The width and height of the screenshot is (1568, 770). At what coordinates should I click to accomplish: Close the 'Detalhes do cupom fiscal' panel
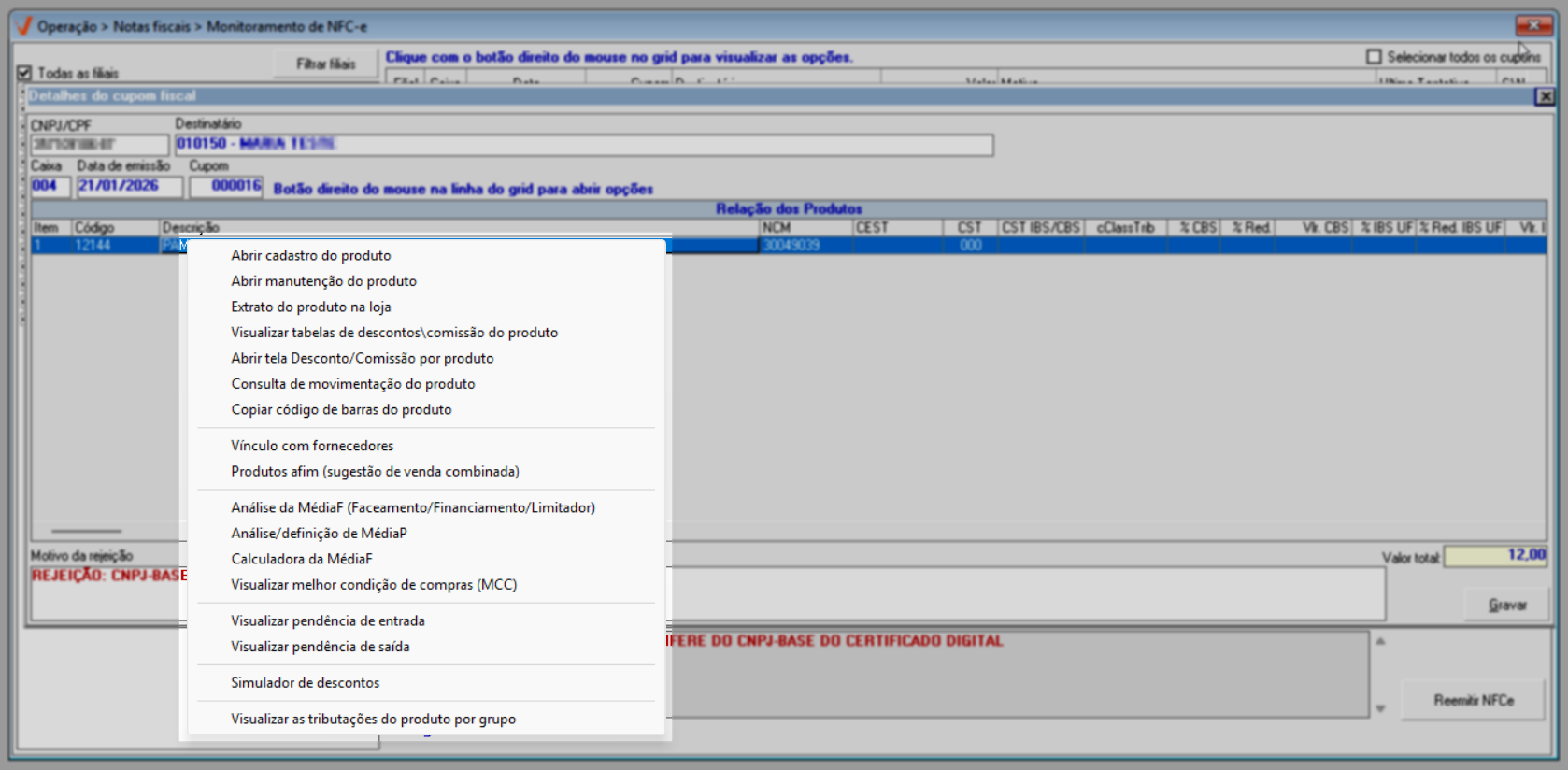1546,96
